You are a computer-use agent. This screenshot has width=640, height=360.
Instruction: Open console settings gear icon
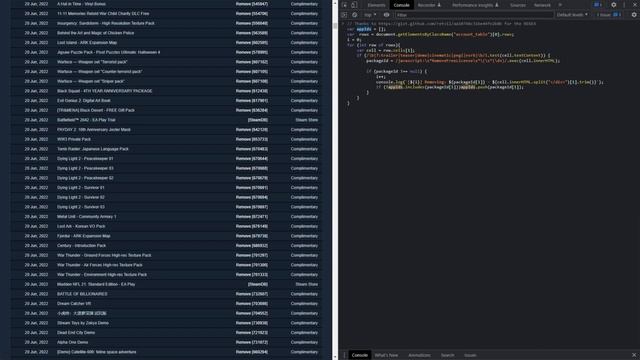pyautogui.click(x=634, y=15)
